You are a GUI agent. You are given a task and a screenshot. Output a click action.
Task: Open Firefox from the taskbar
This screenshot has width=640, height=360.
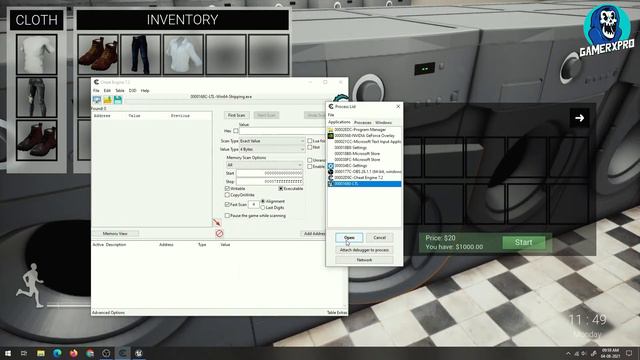click(x=73, y=353)
